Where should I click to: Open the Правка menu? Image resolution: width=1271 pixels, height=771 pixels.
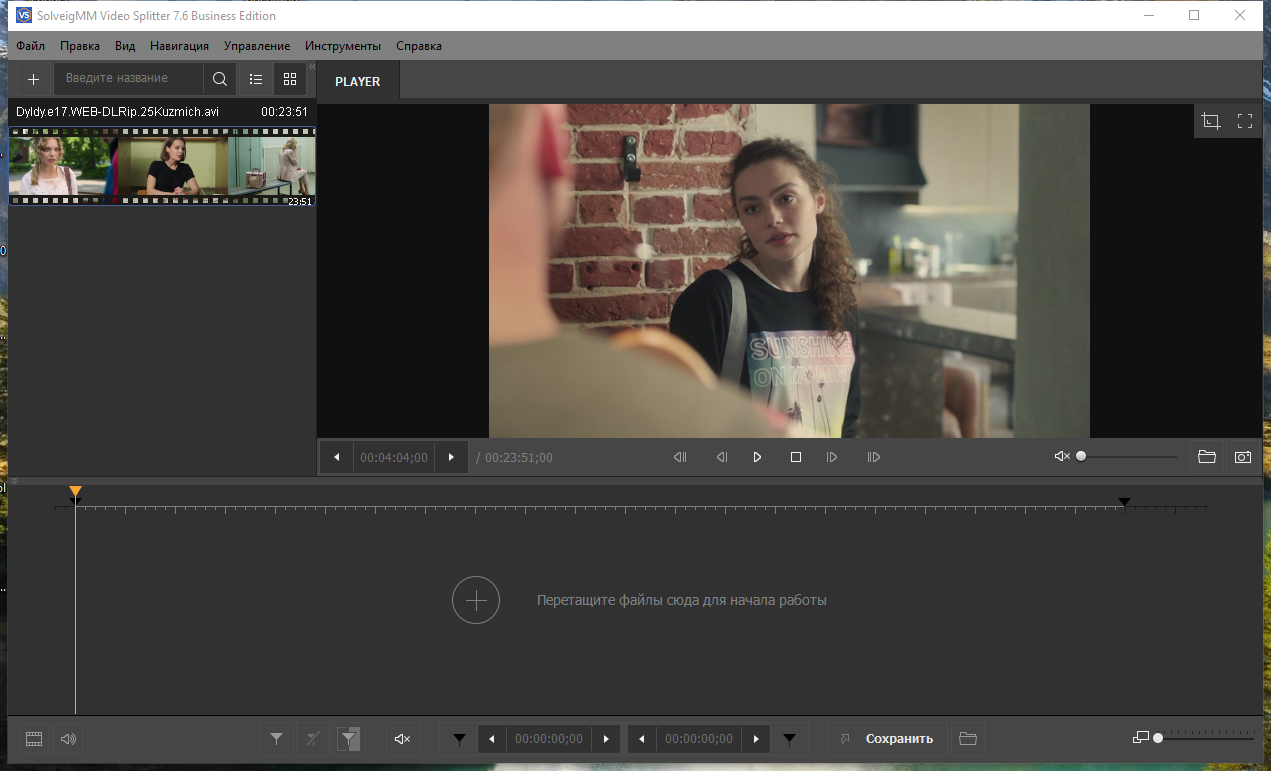coord(80,46)
